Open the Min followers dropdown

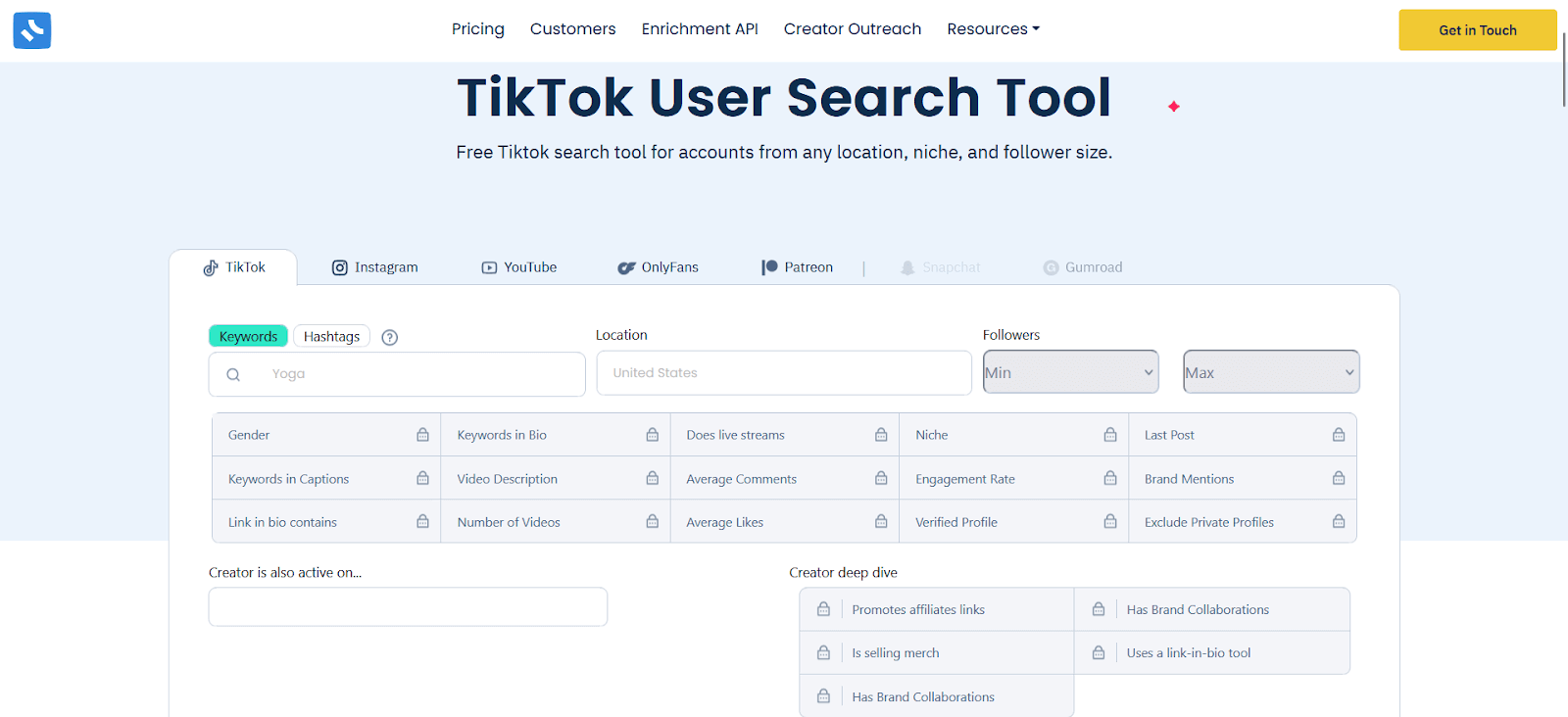tap(1071, 372)
